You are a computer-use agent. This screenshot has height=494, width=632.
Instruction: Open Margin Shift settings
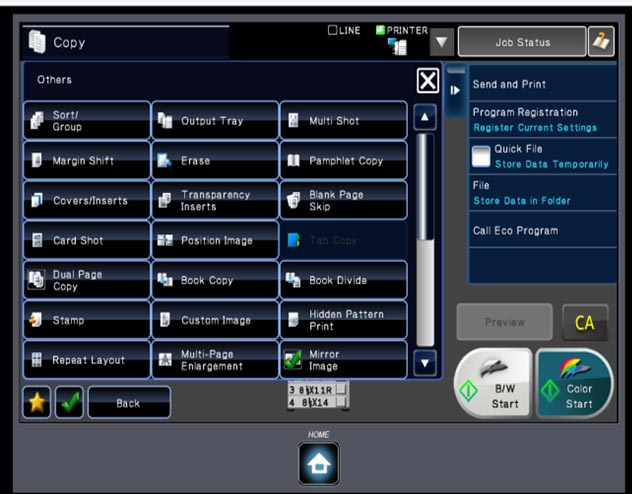pyautogui.click(x=87, y=160)
